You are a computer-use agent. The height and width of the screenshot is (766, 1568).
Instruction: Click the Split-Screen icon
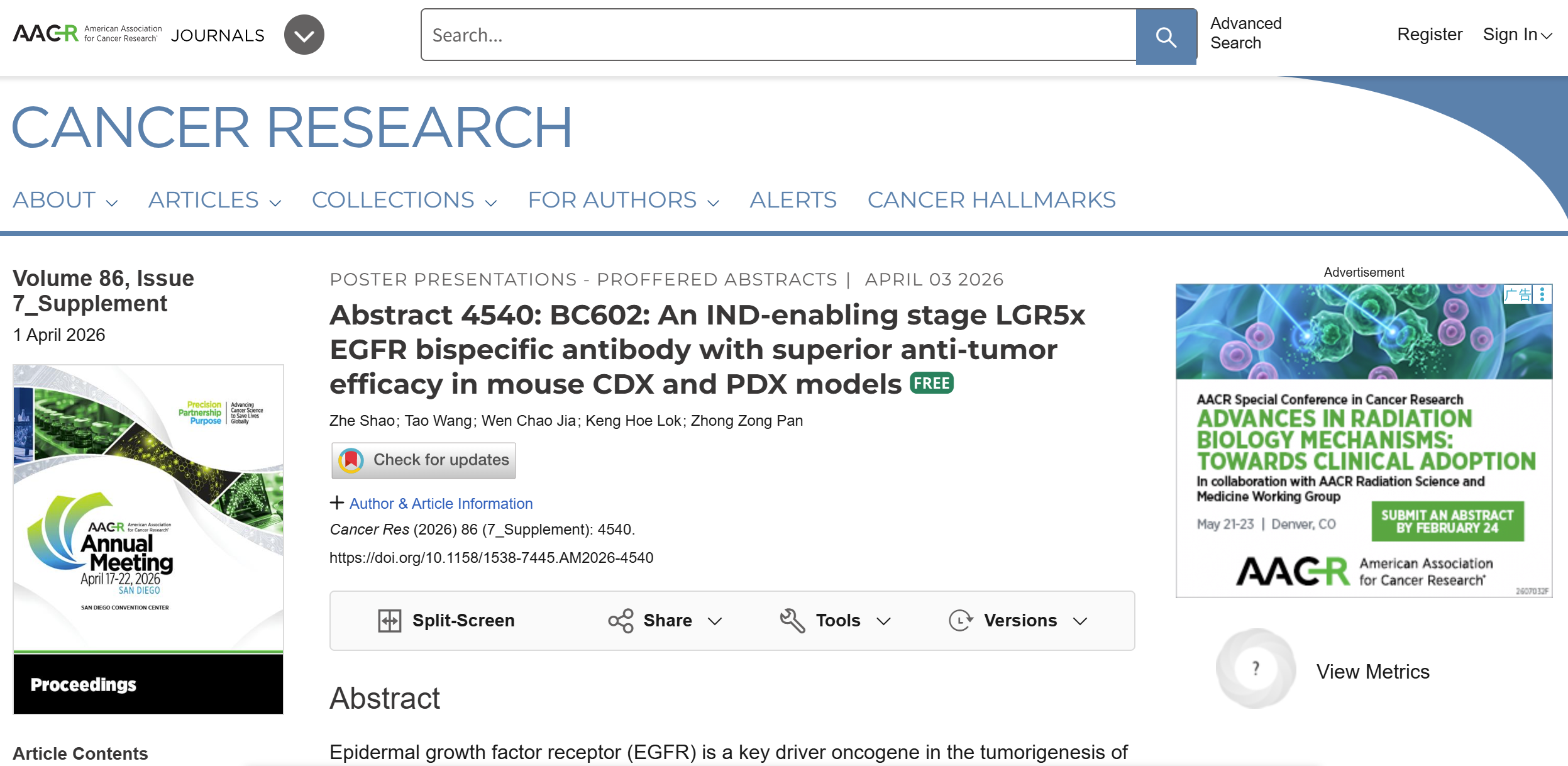tap(389, 621)
